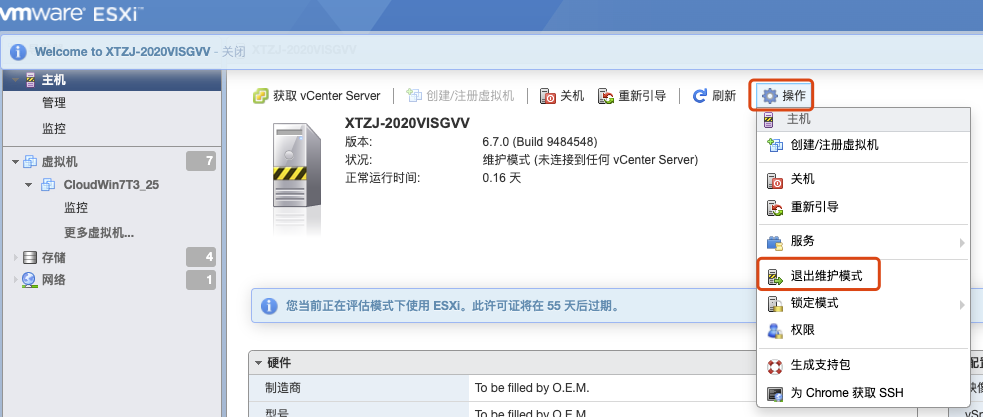
Task: Click the network count badge 1
Action: point(201,280)
